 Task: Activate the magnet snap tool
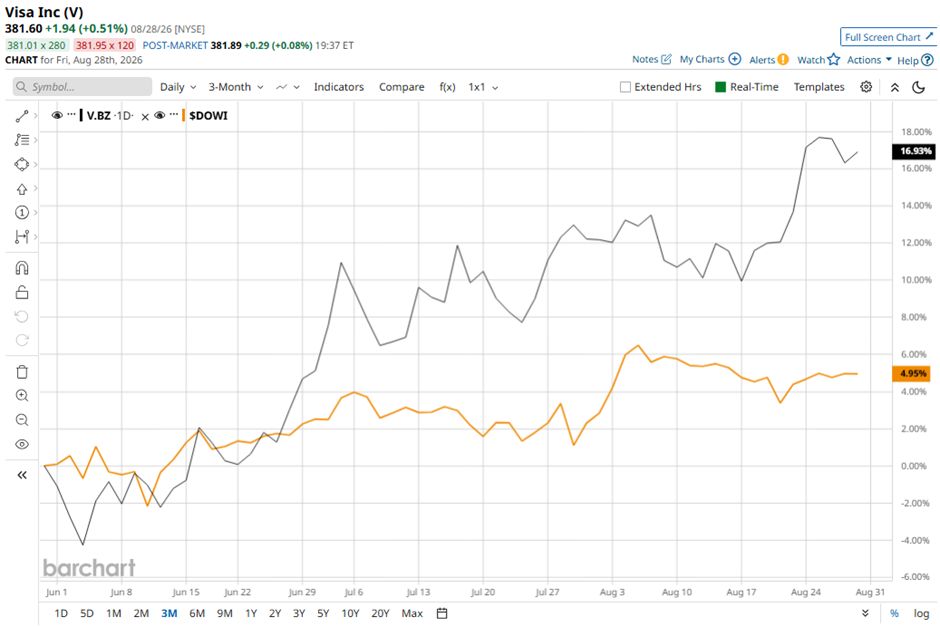[x=22, y=268]
